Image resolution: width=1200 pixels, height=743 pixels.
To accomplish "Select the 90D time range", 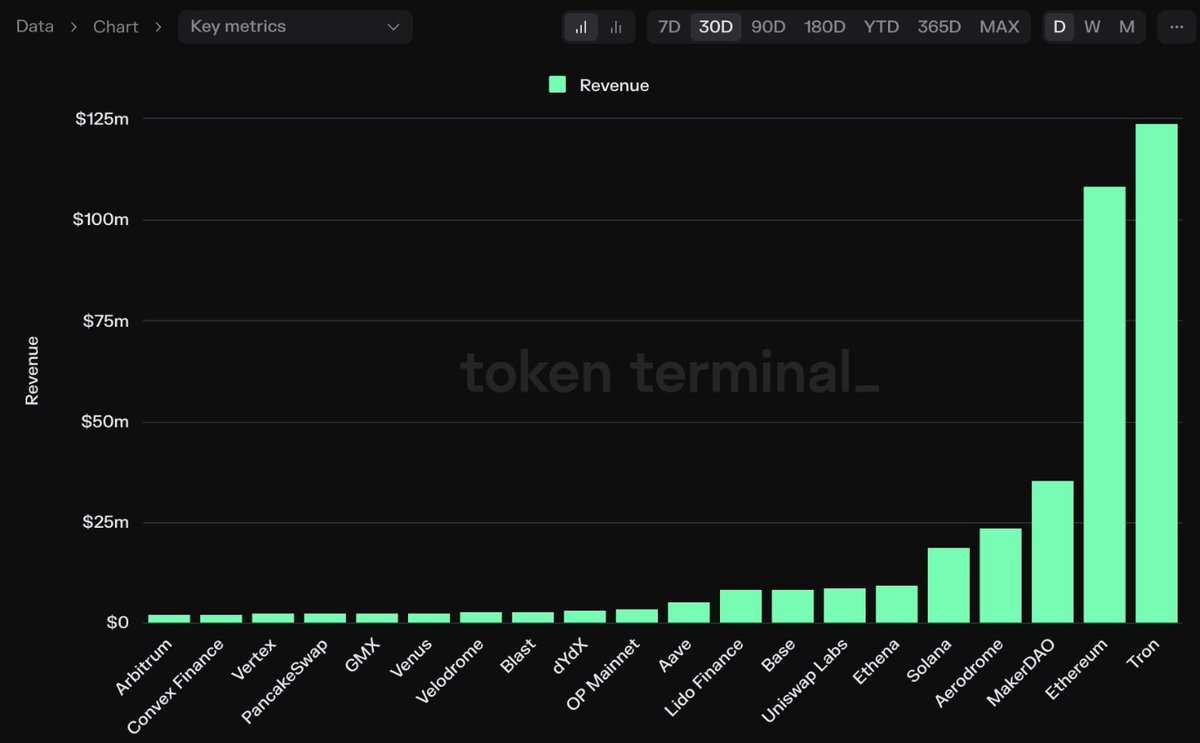I will (768, 27).
